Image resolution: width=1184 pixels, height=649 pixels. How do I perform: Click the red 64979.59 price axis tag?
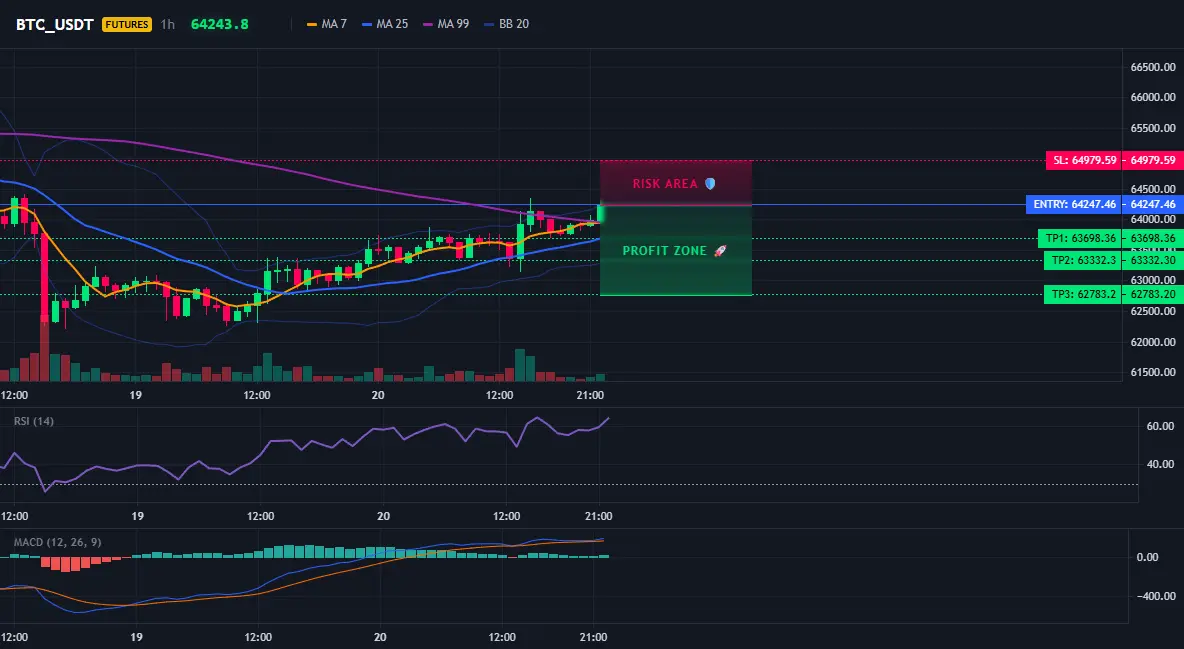pyautogui.click(x=1153, y=160)
